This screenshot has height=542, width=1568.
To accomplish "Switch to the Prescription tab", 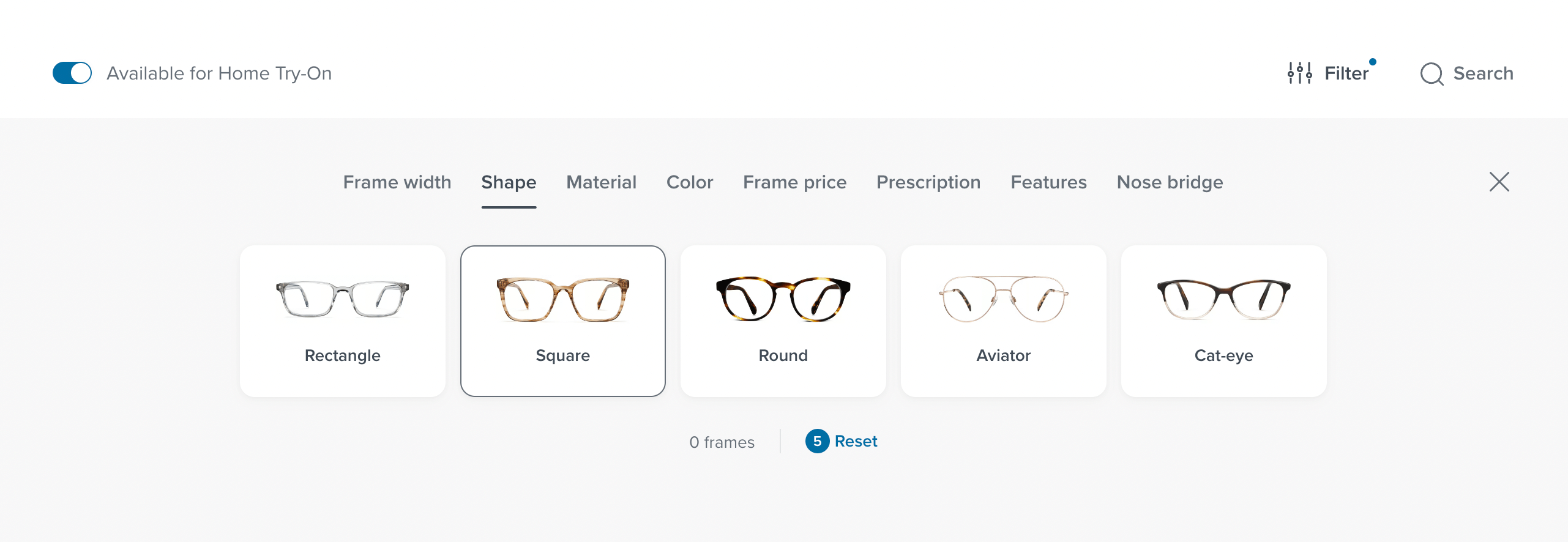I will (x=928, y=182).
